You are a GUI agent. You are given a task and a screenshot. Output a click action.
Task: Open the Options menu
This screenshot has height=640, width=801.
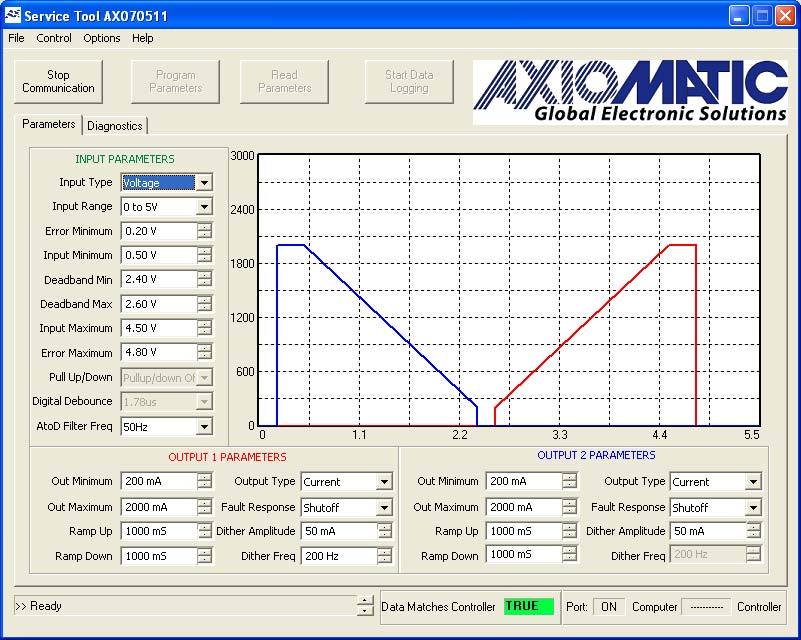[x=102, y=38]
